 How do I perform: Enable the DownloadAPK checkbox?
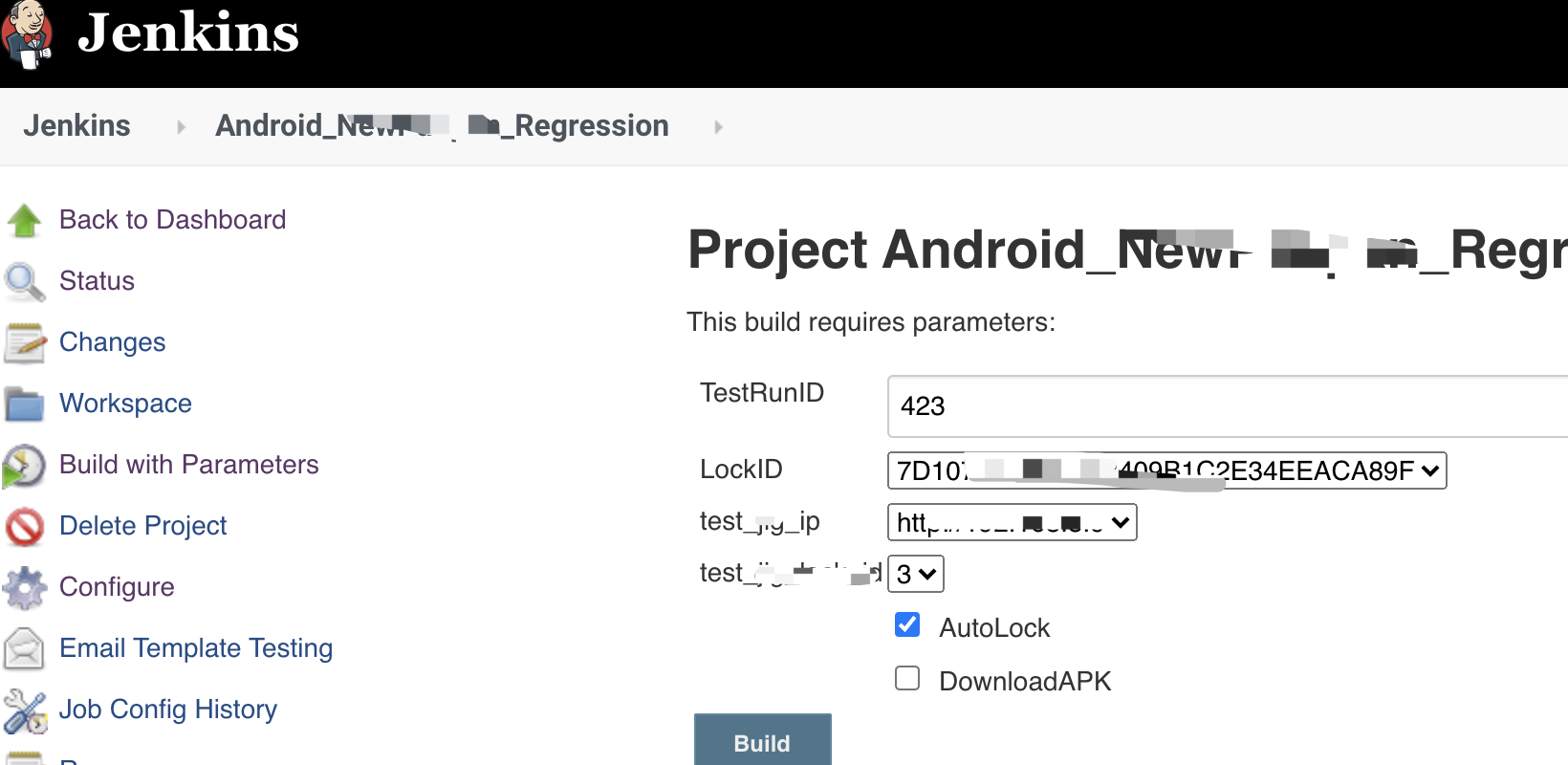[907, 679]
